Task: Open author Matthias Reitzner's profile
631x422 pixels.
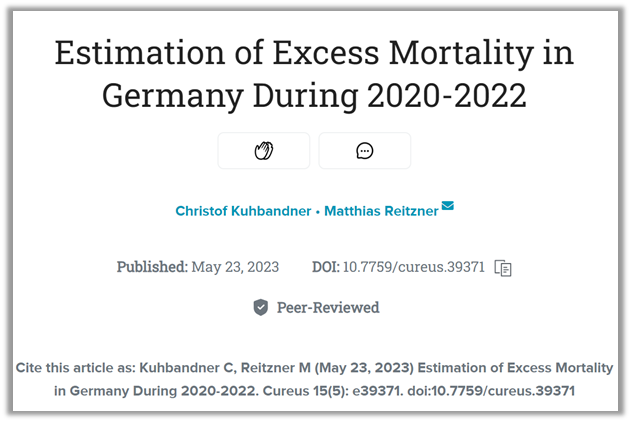Action: [x=381, y=211]
